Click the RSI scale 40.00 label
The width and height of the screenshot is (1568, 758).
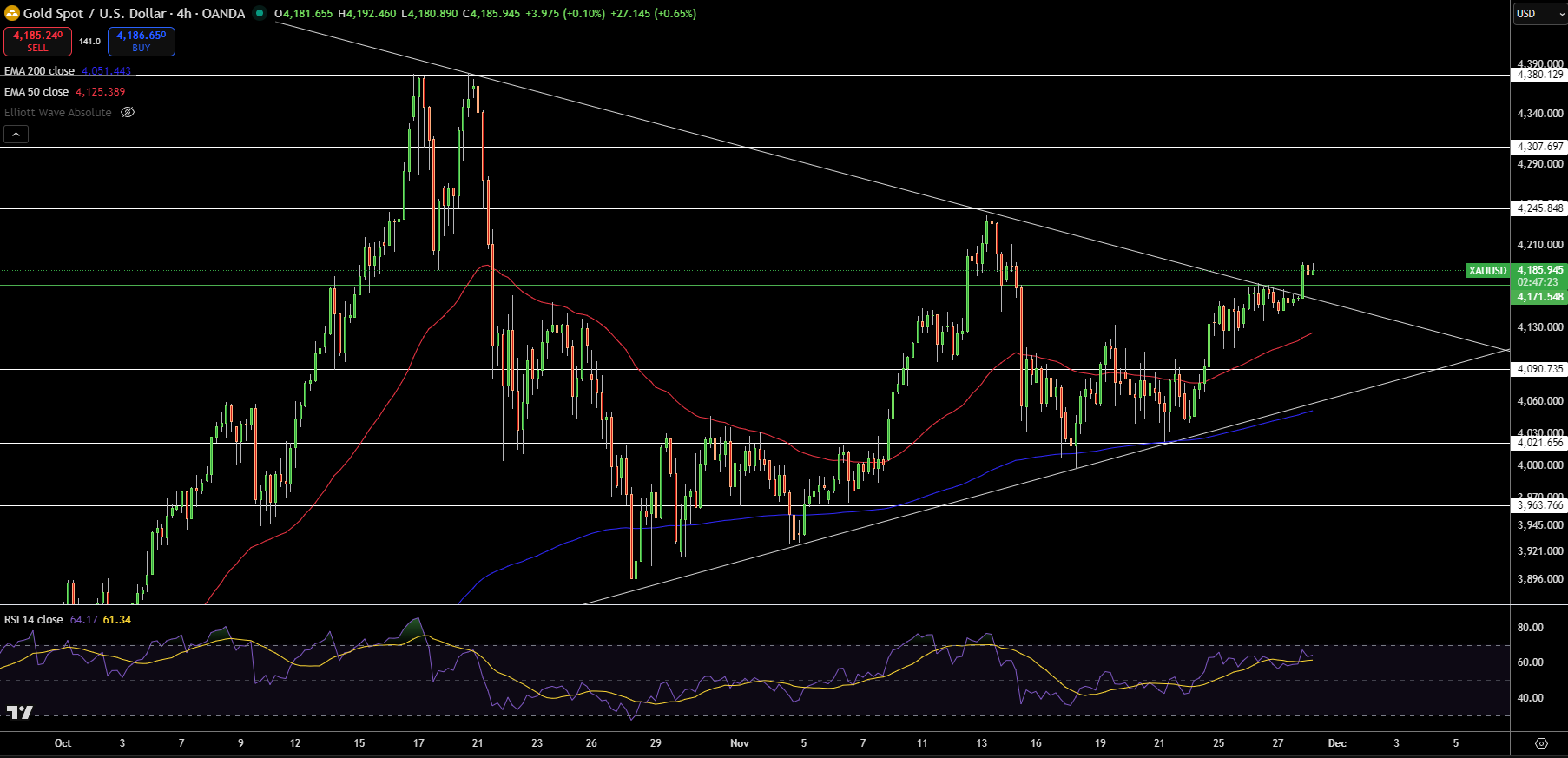[x=1530, y=698]
